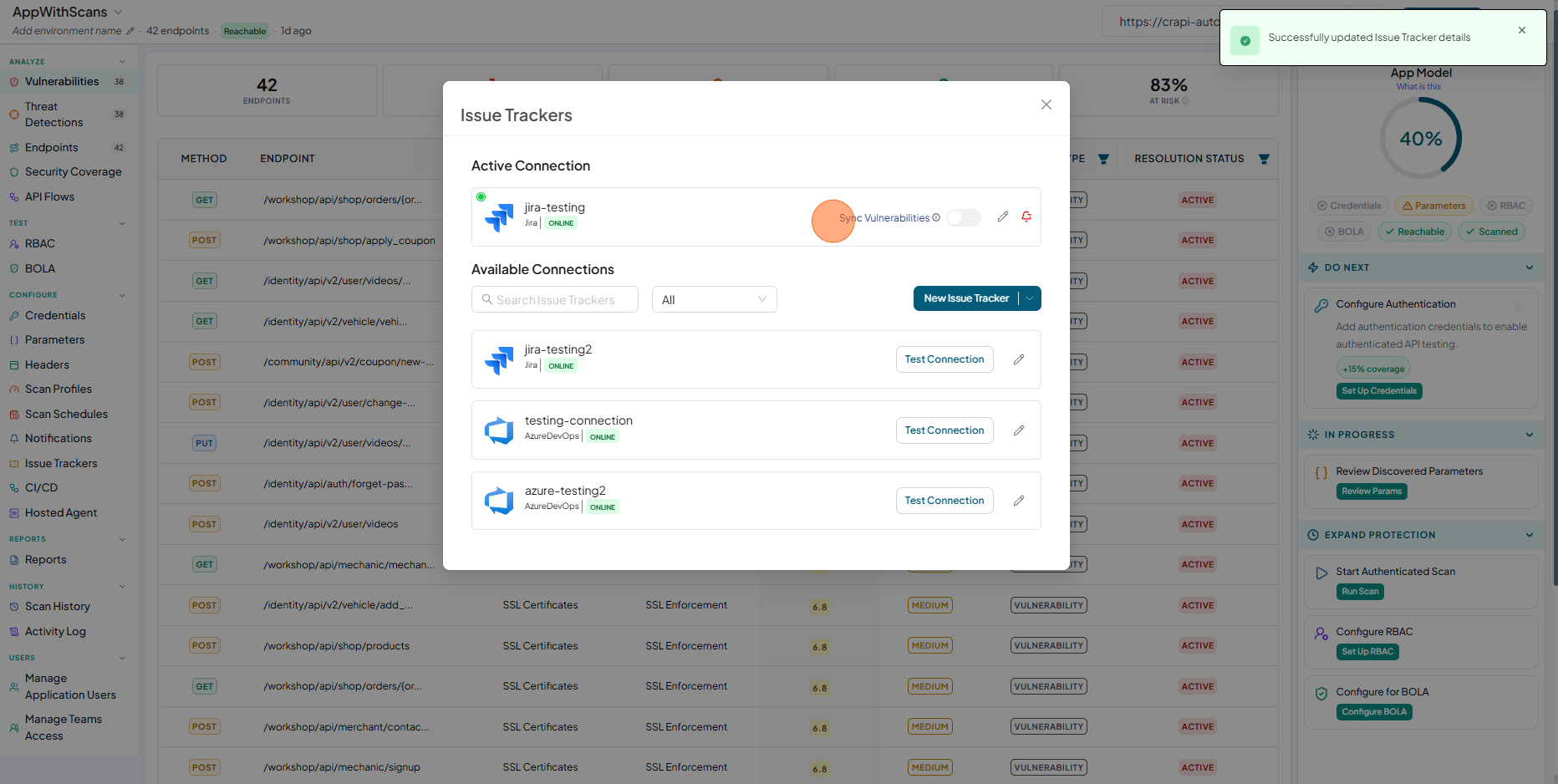
Task: Click the Configure BOLA button
Action: (x=1374, y=712)
